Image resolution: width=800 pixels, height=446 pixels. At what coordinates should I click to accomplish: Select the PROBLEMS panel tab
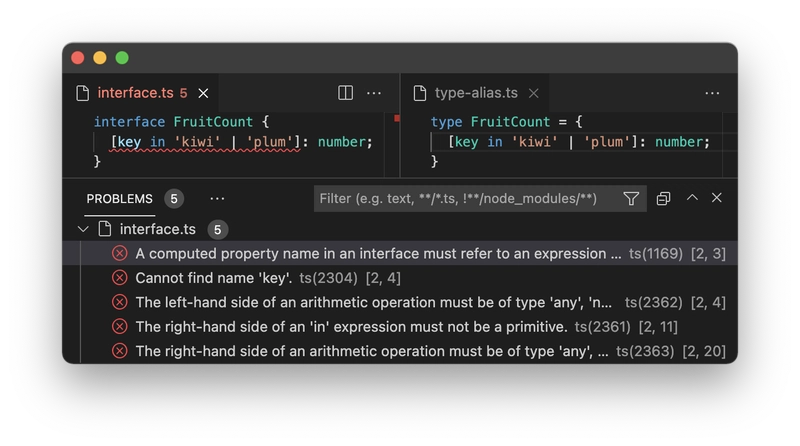(x=119, y=199)
